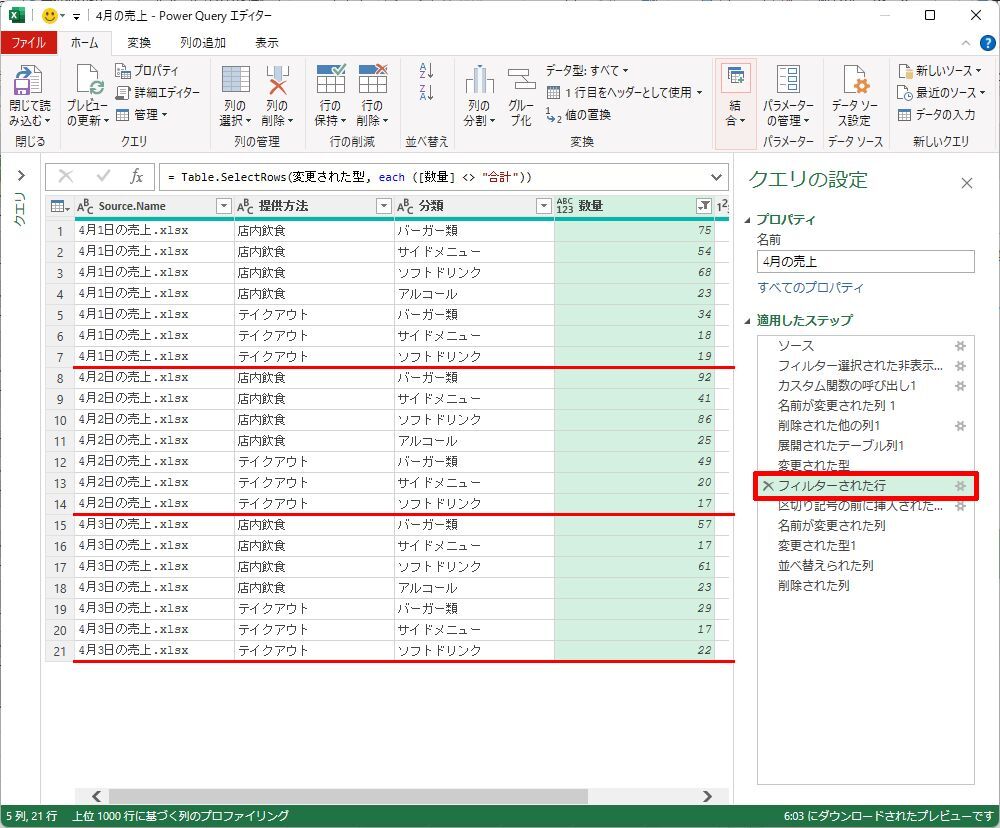Click the 名前 field containing 4月の売上
This screenshot has width=1000, height=828.
point(865,262)
